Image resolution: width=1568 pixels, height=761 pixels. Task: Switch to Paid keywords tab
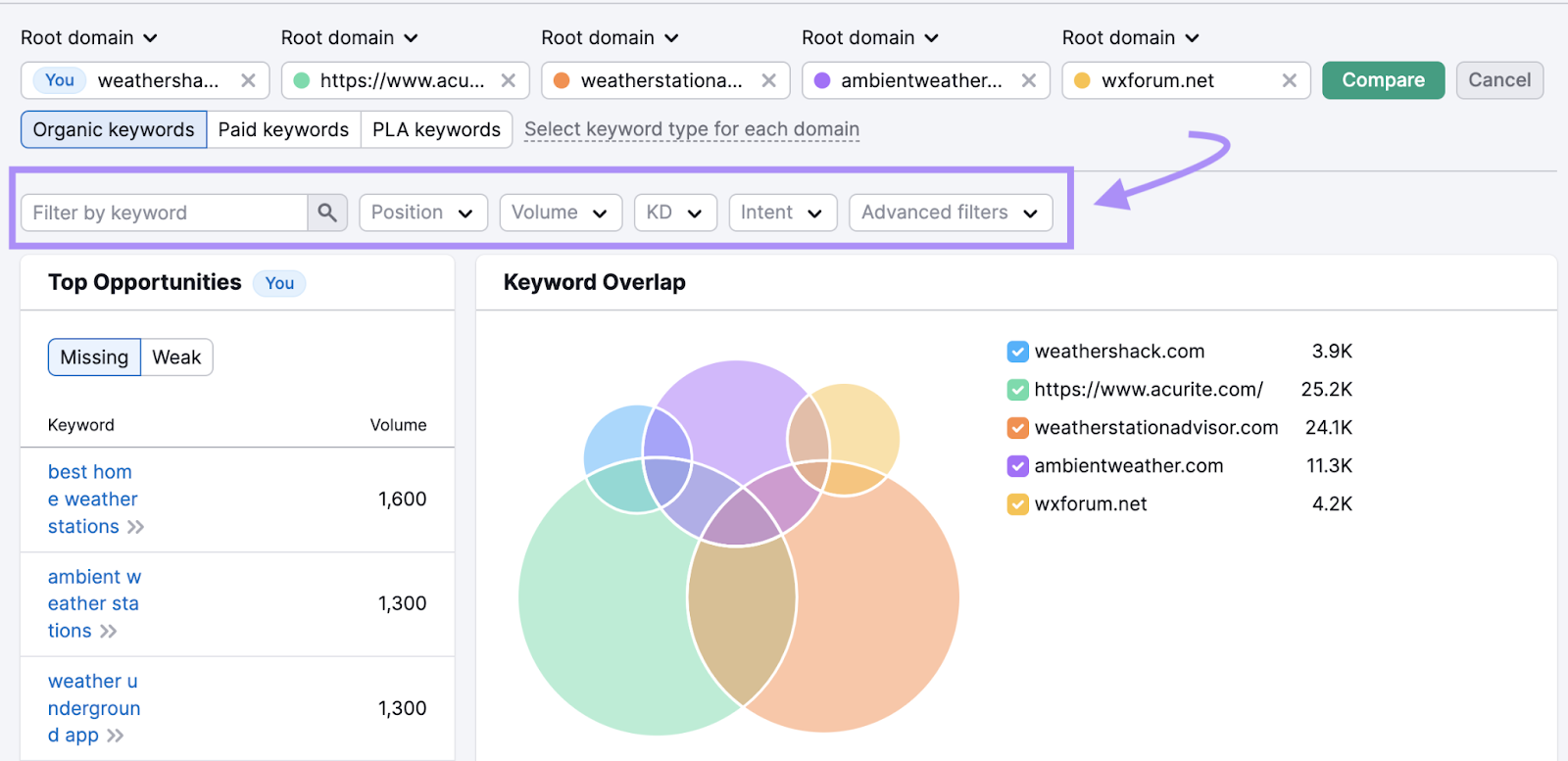[283, 129]
